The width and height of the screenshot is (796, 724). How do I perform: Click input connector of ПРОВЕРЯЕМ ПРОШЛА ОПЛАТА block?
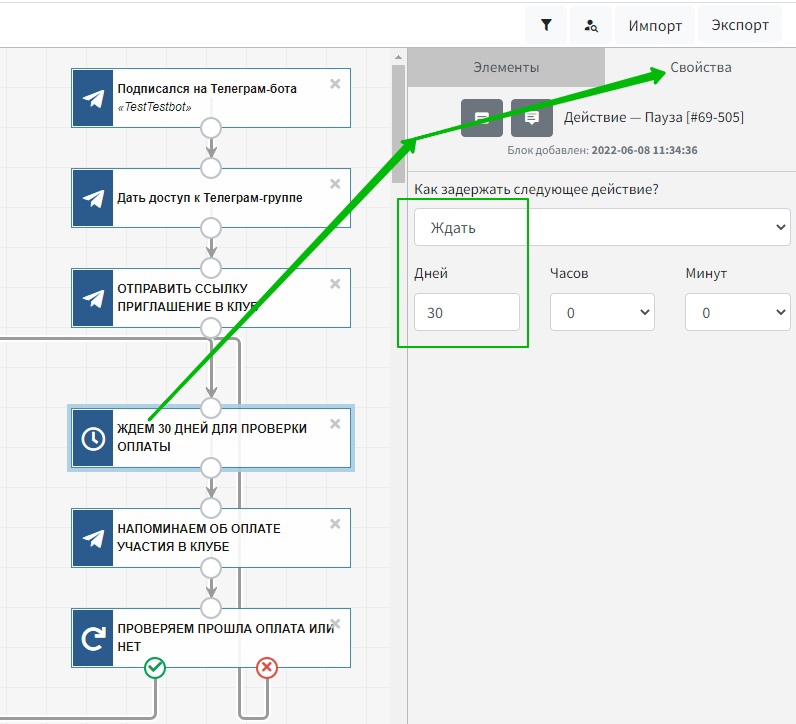click(211, 608)
